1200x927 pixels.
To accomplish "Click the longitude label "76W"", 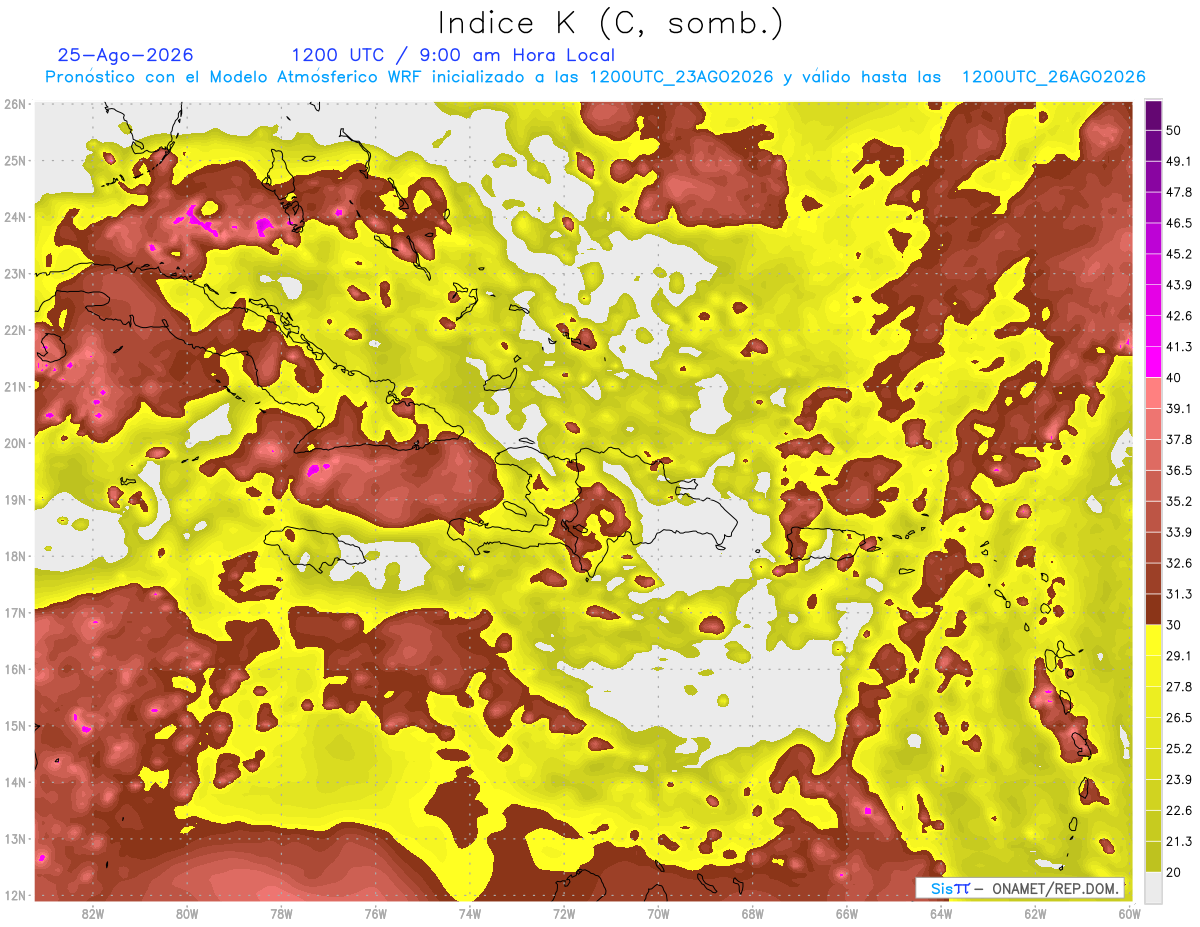I will click(375, 914).
